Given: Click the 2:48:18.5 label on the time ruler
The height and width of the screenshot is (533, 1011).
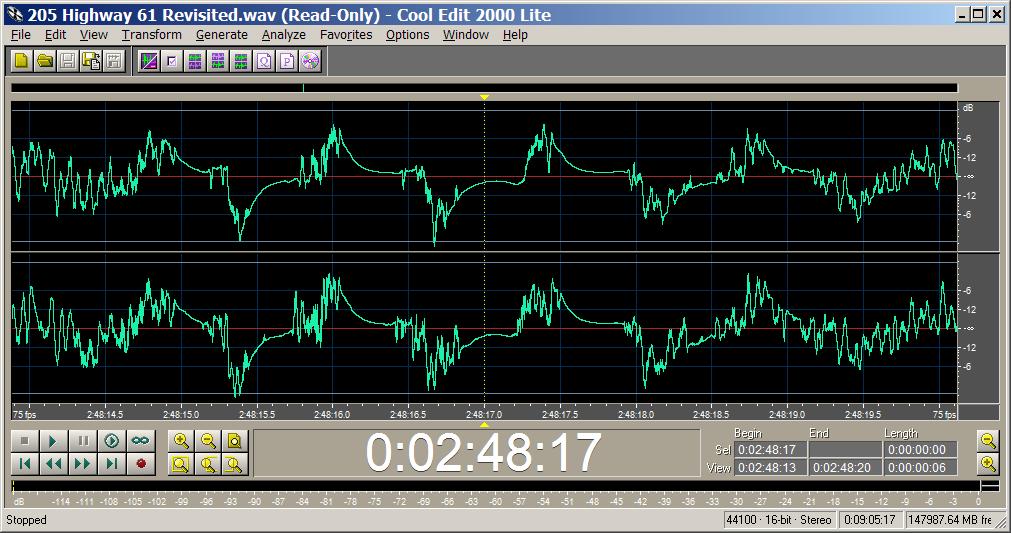Looking at the screenshot, I should point(711,414).
